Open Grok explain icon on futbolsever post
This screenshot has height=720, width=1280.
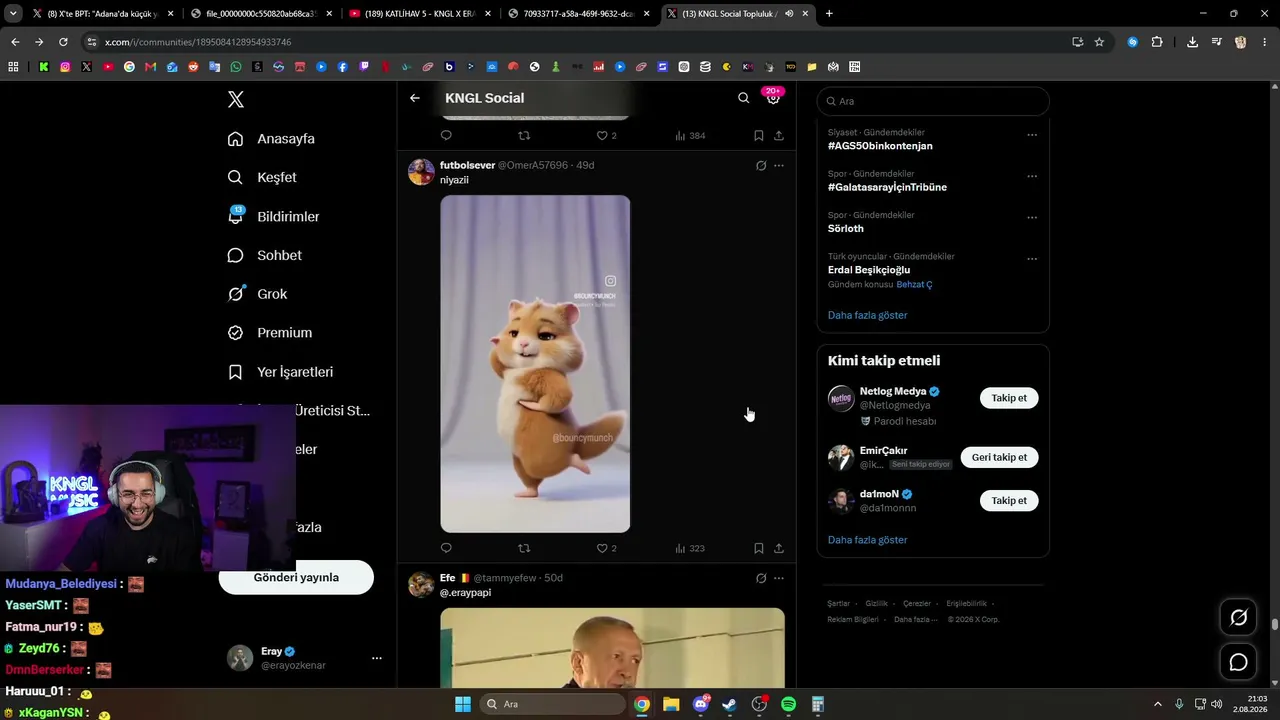tap(761, 166)
